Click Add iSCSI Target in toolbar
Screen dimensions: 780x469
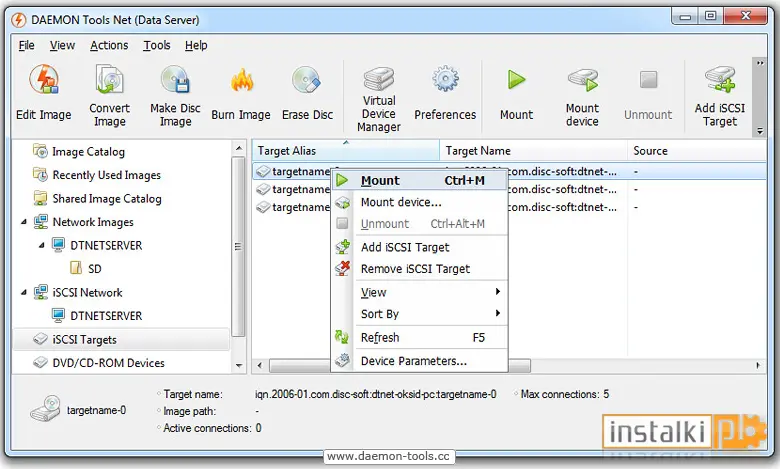719,95
